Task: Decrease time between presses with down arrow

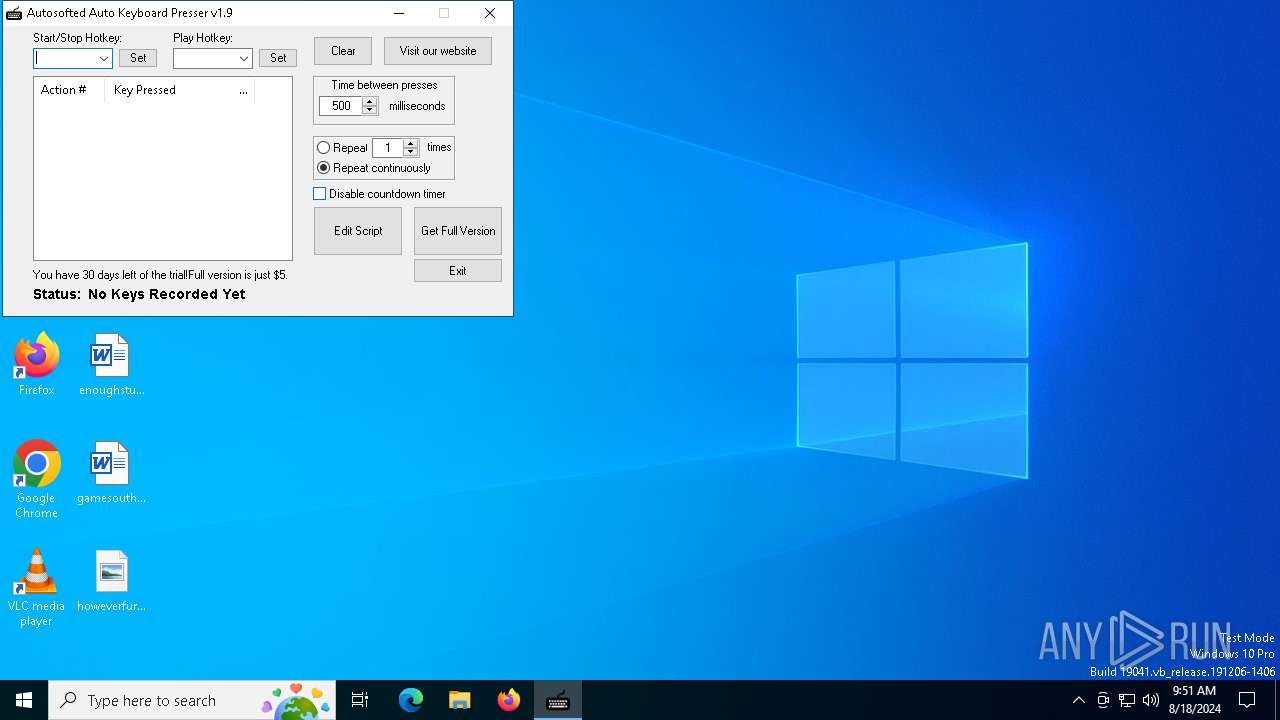Action: coord(370,110)
